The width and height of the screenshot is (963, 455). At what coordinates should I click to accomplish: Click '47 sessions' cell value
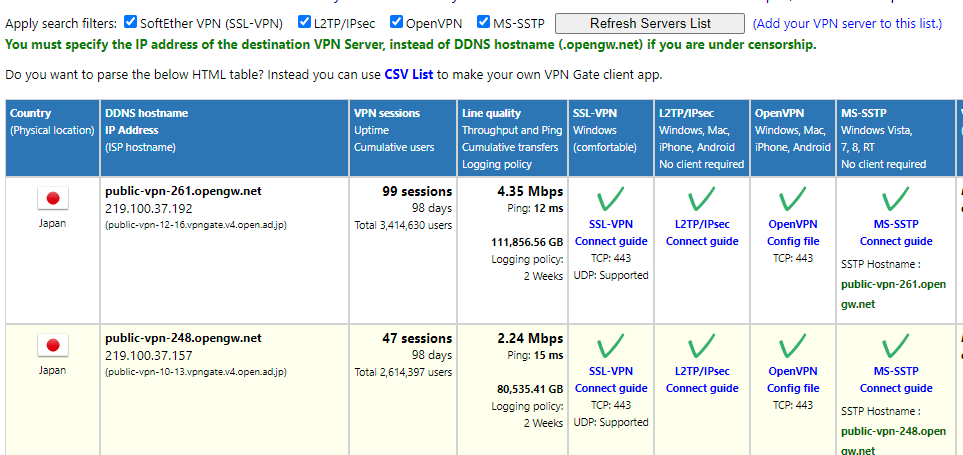[x=417, y=338]
